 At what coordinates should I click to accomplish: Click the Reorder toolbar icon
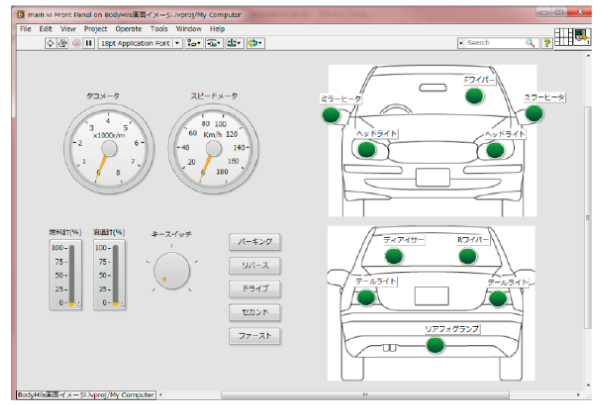click(255, 43)
